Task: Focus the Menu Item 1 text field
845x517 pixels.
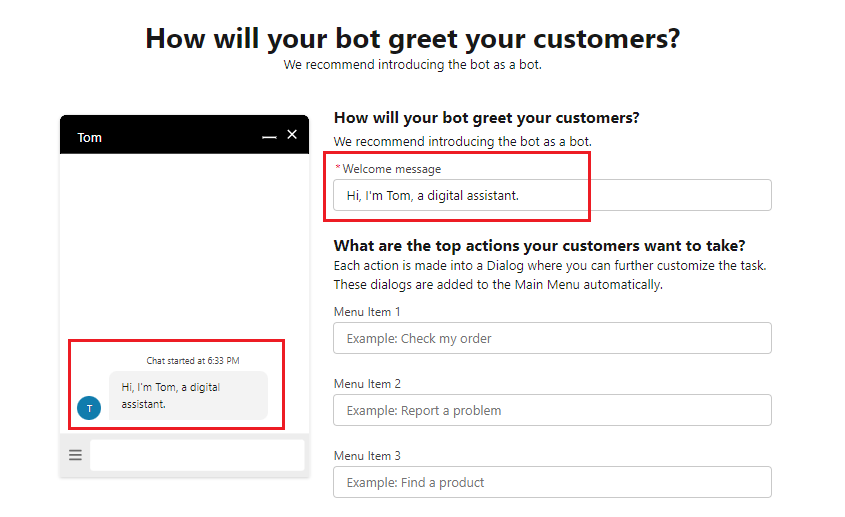Action: pyautogui.click(x=552, y=338)
